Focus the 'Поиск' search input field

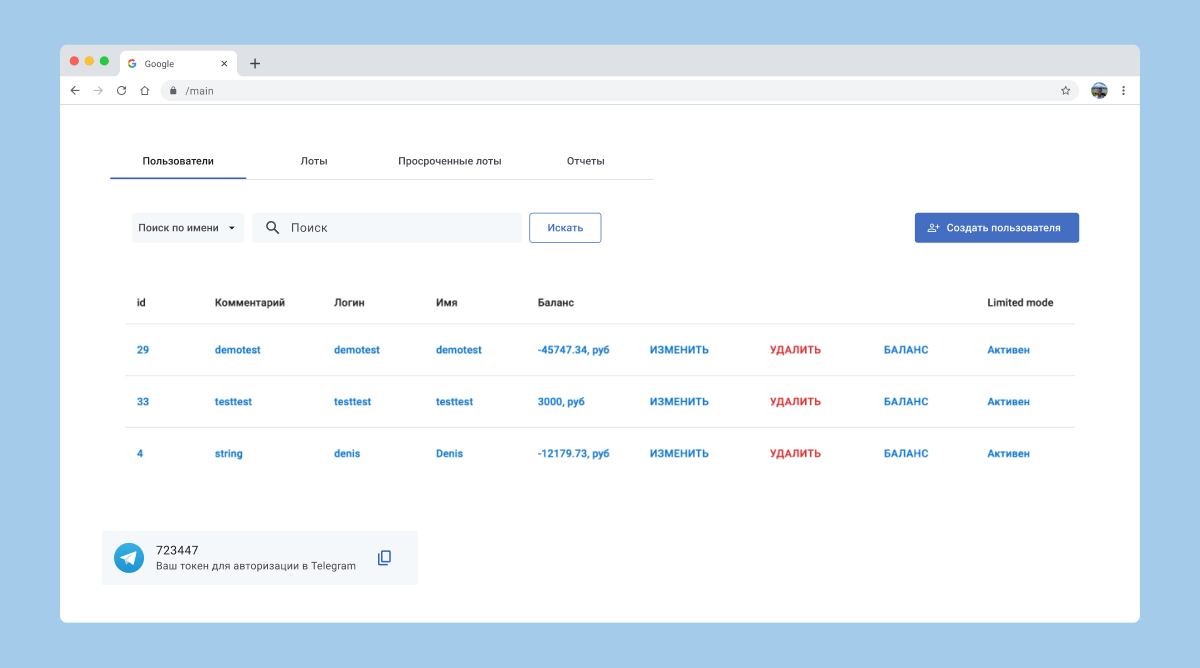pos(400,228)
